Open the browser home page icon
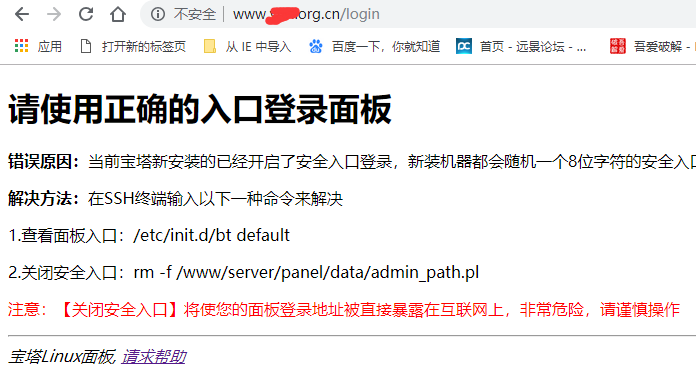The width and height of the screenshot is (696, 373). 118,14
